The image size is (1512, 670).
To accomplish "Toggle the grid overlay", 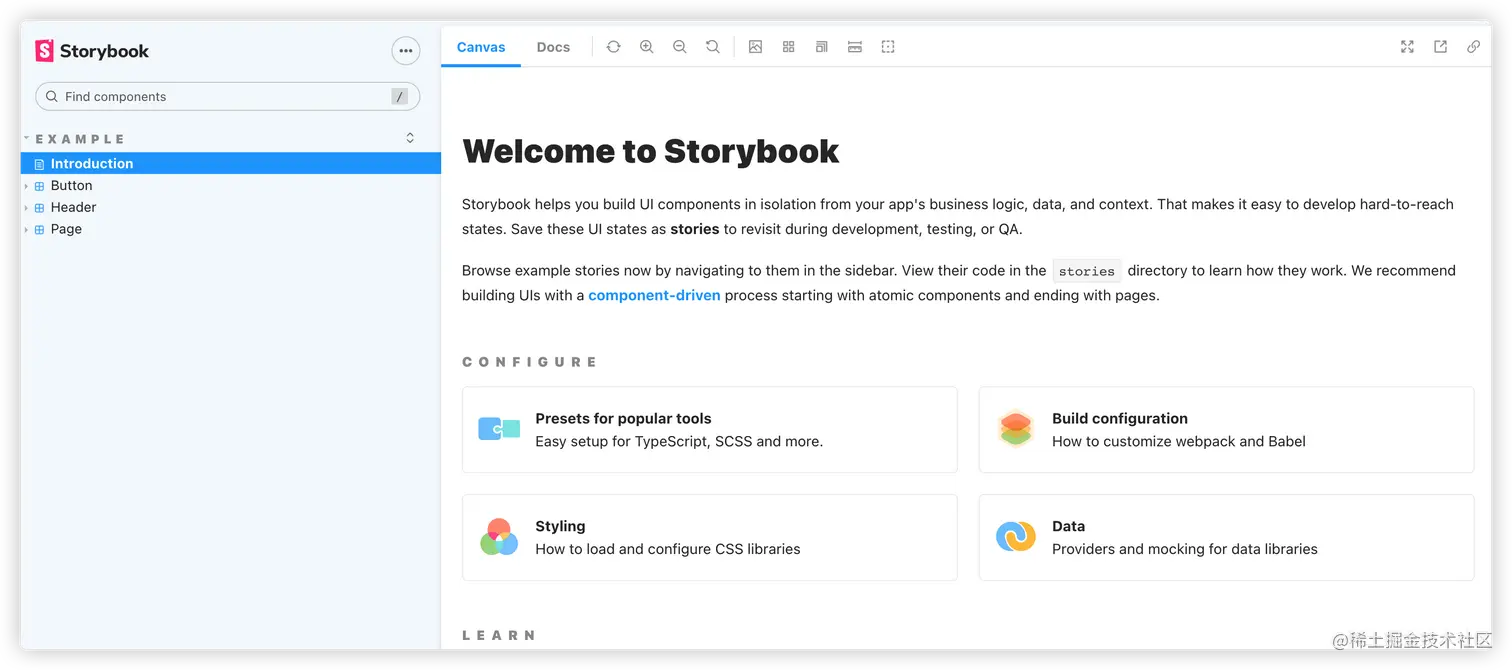I will 789,47.
